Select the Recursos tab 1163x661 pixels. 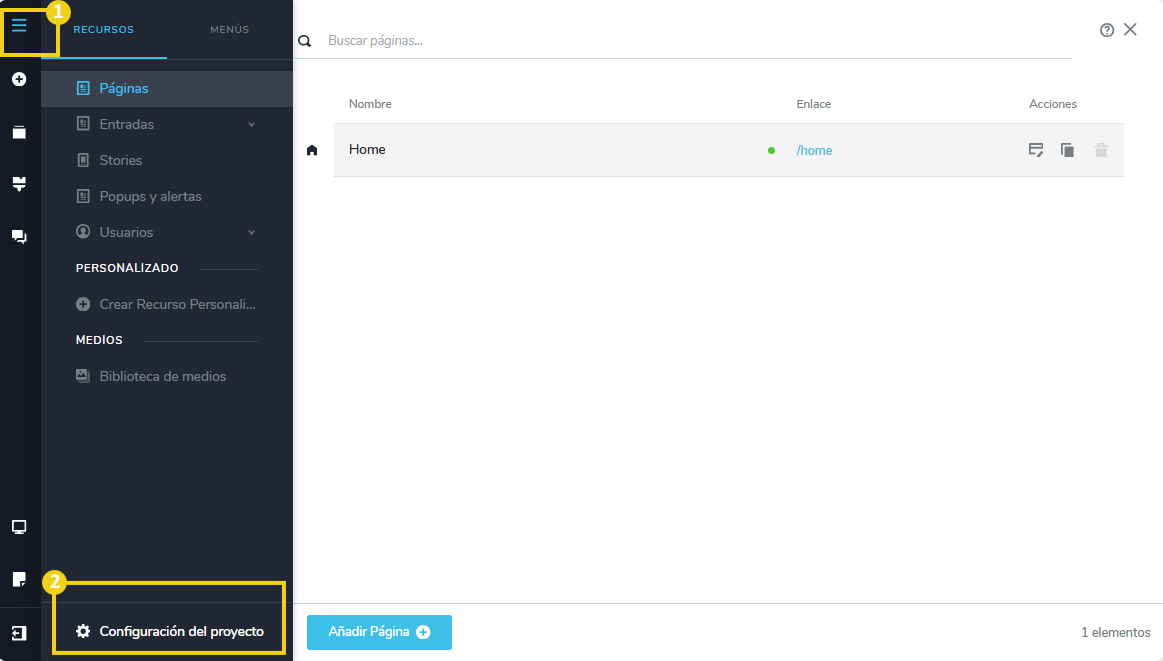(x=104, y=30)
